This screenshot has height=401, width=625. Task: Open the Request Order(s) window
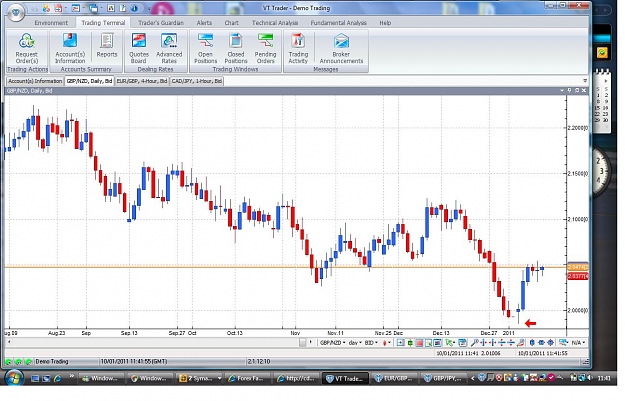(x=26, y=49)
